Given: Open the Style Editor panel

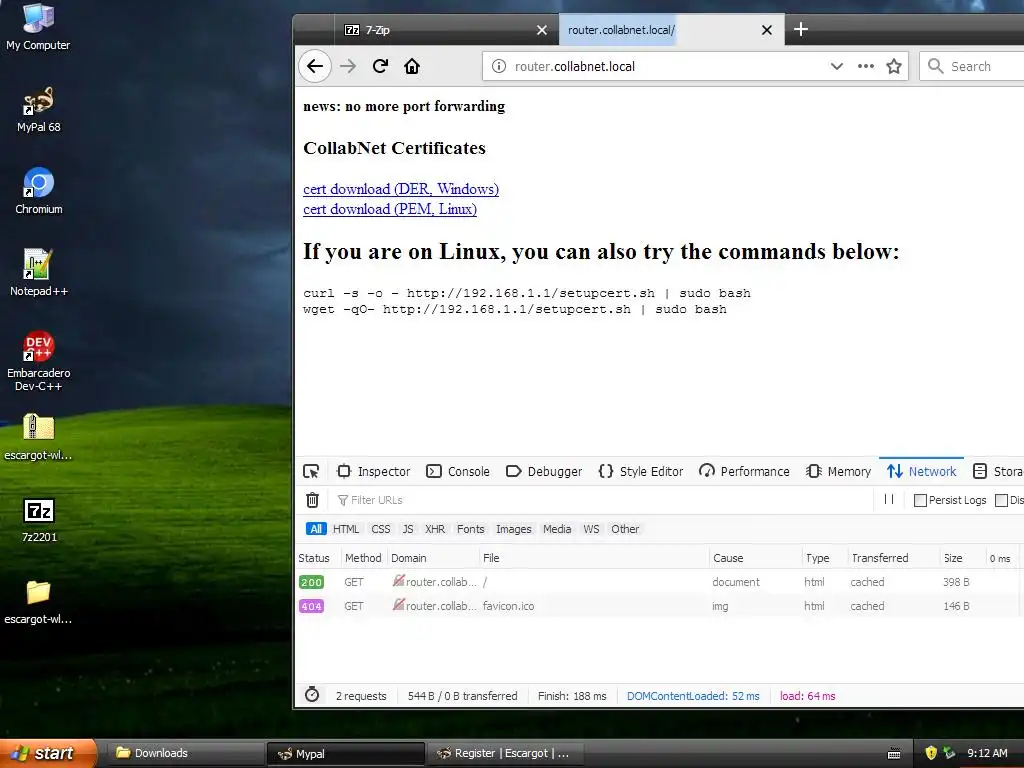Looking at the screenshot, I should point(641,472).
